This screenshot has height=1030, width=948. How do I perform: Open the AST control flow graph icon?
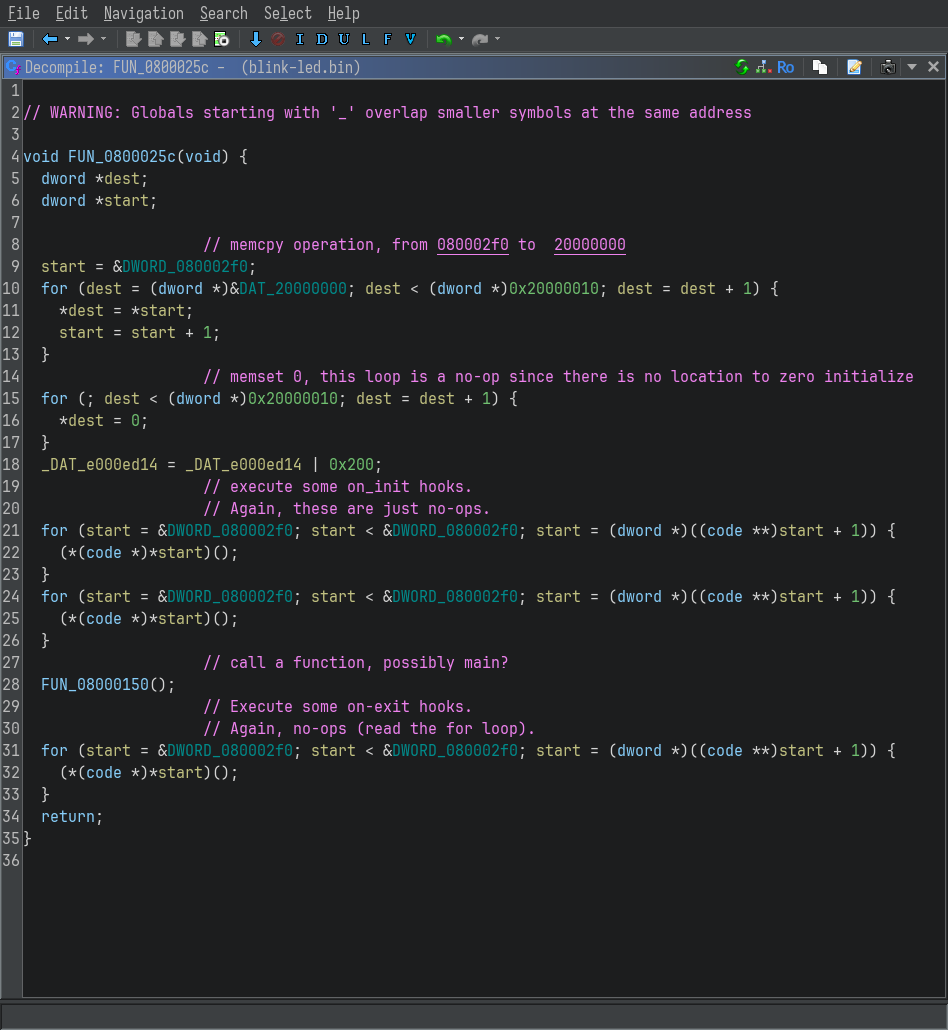coord(763,67)
